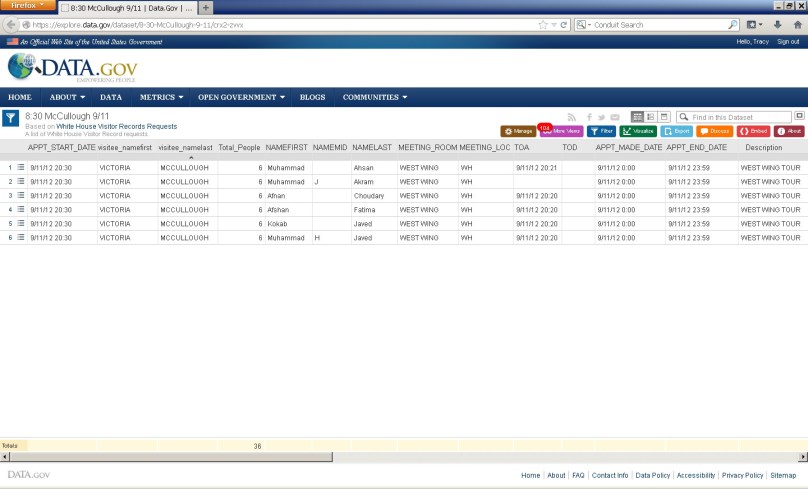This screenshot has width=808, height=489.
Task: Click the Firefox home icon
Action: click(x=796, y=24)
